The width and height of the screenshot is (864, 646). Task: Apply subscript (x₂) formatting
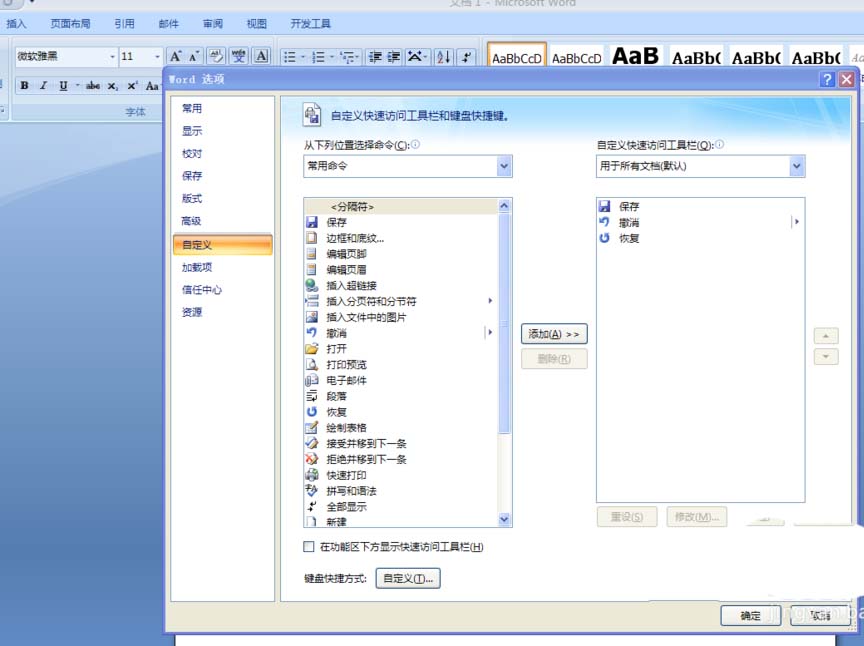tap(112, 86)
